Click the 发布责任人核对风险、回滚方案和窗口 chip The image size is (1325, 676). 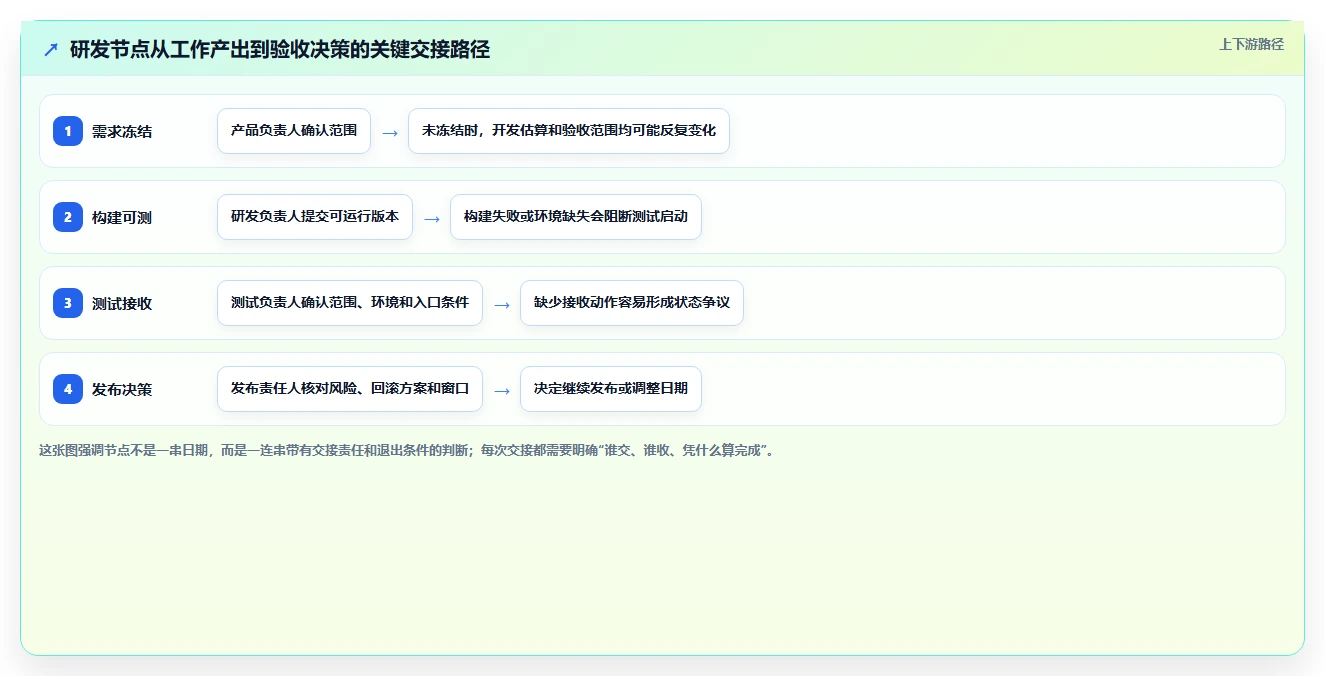(350, 389)
